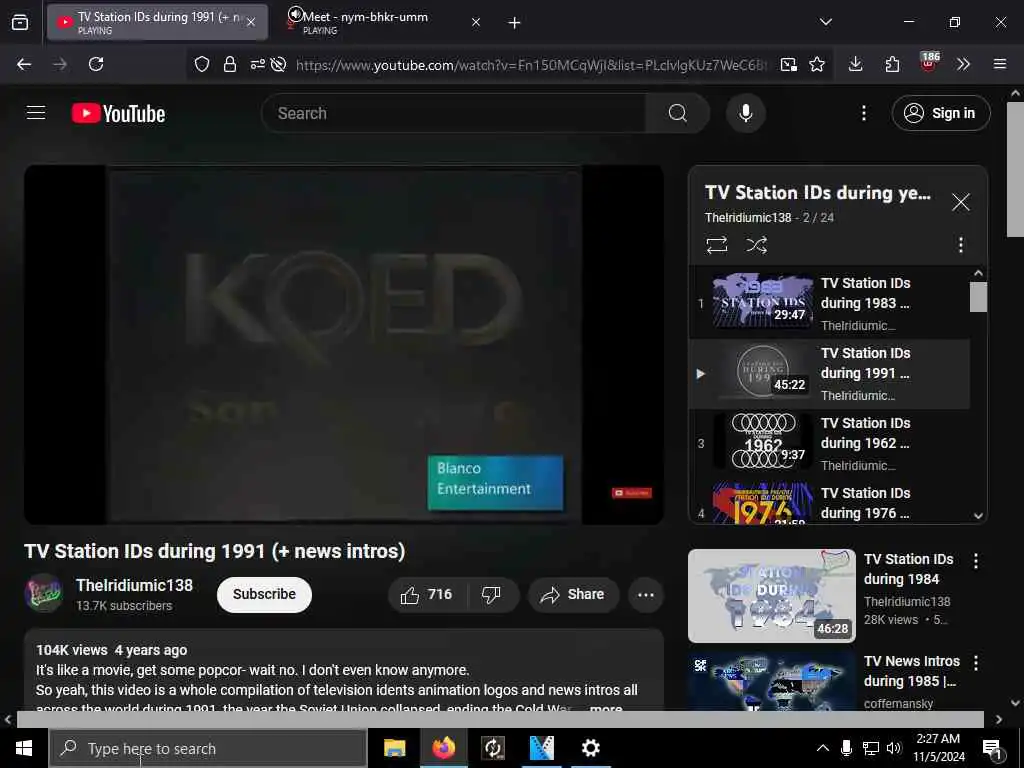
Task: Close the TV Station IDs tab
Action: (251, 22)
